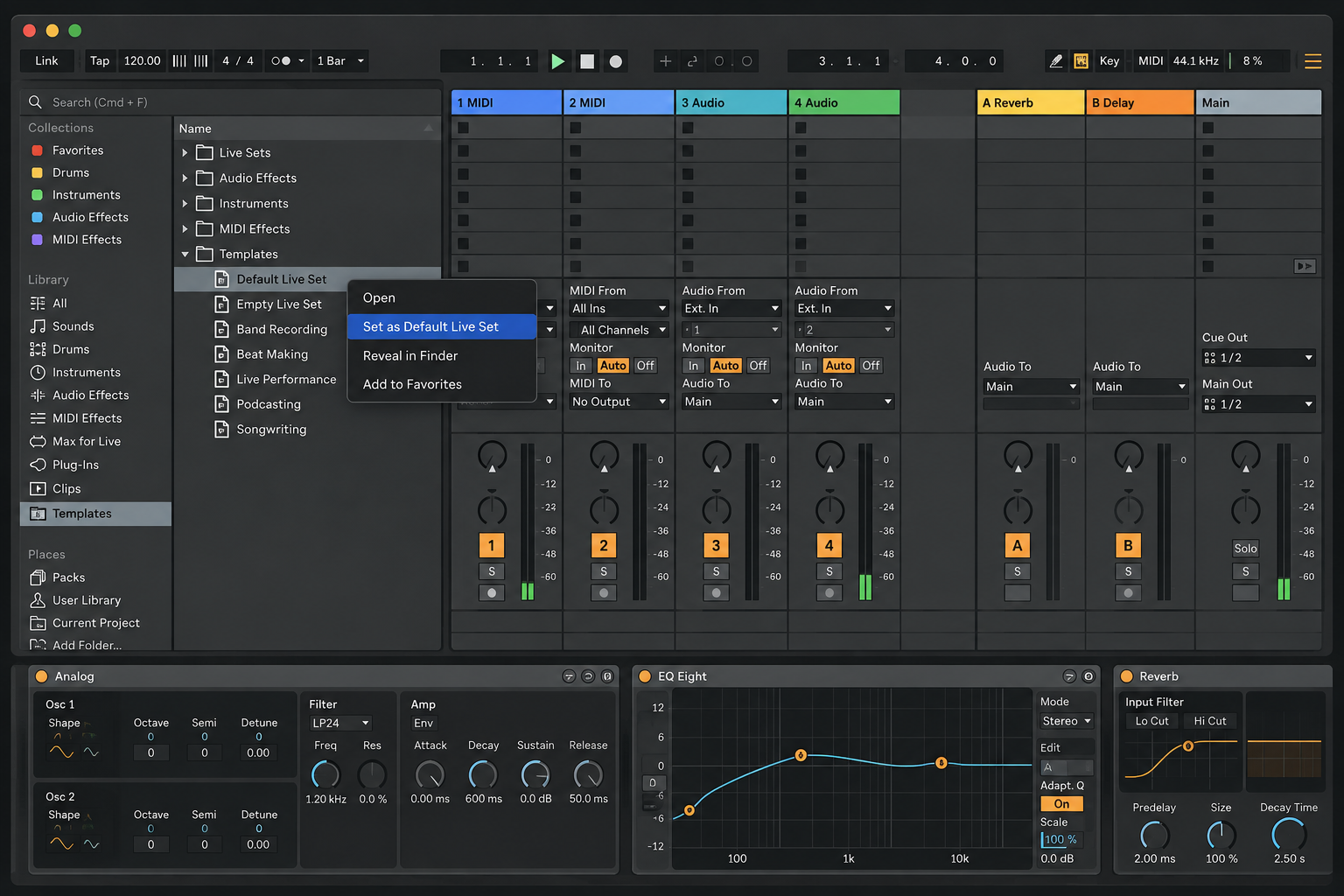This screenshot has height=896, width=1344.
Task: Adjust track 1 volume fader handle
Action: point(492,469)
